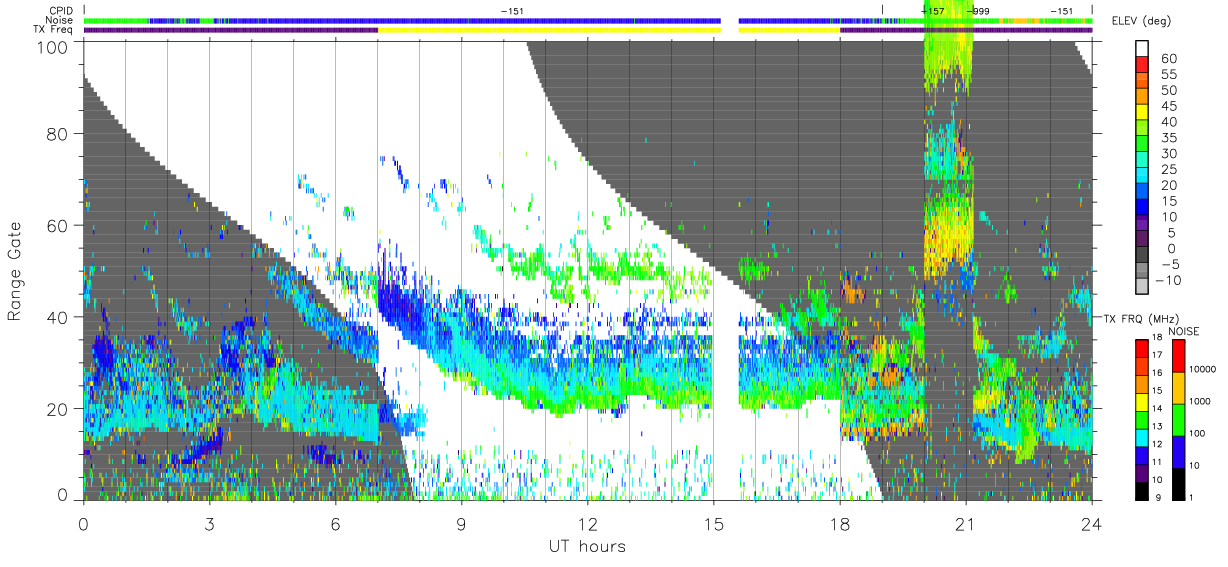This screenshot has width=1228, height=567.
Task: Click the '21' tick on the UT hours axis
Action: pyautogui.click(x=965, y=522)
